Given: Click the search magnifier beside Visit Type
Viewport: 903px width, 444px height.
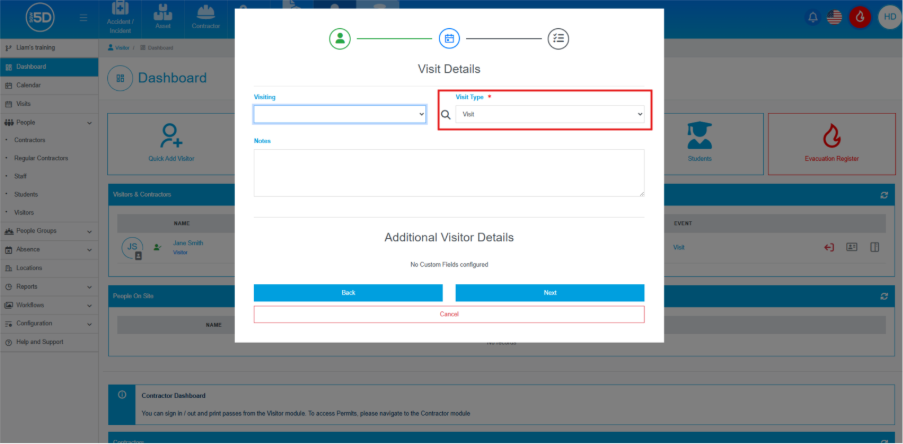Looking at the screenshot, I should (446, 115).
